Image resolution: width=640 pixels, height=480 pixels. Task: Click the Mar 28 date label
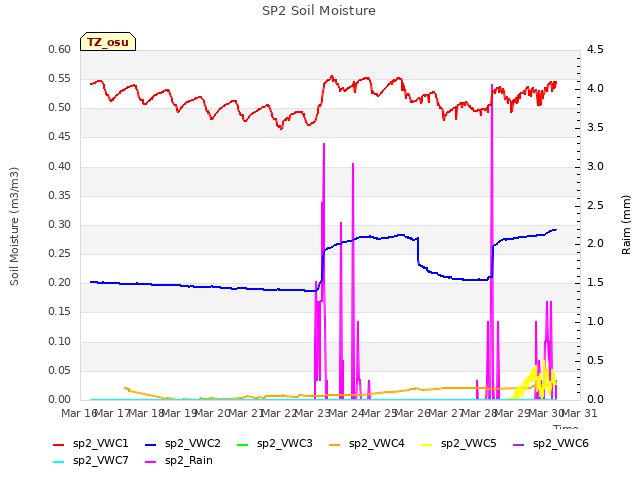pyautogui.click(x=479, y=413)
